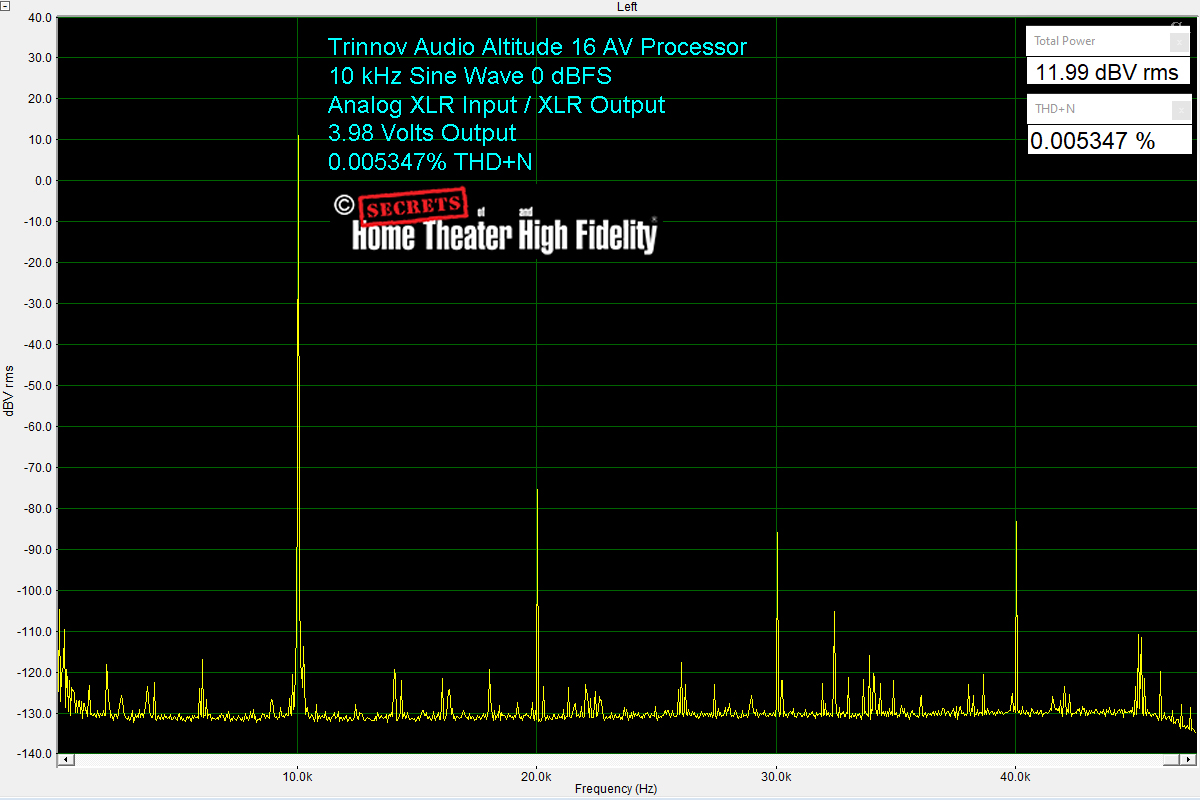Click the right scroll arrow under graph
1200x800 pixels.
point(1189,761)
